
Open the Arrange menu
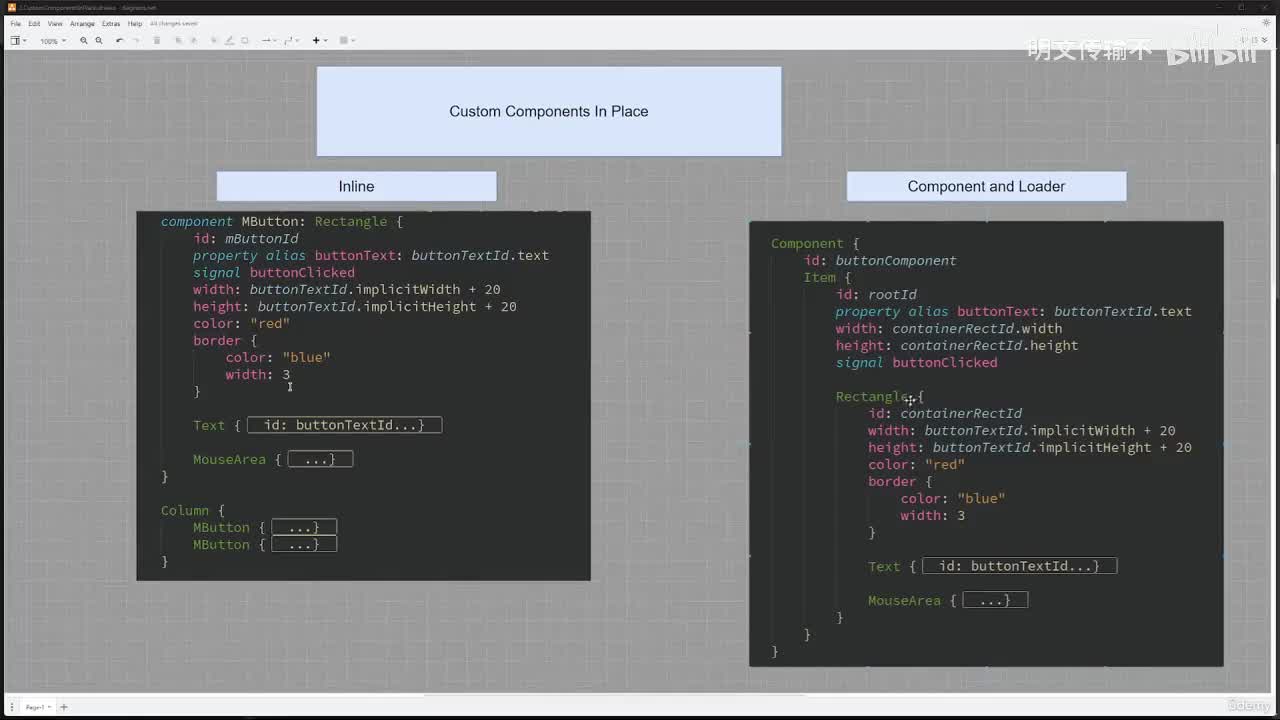click(x=82, y=23)
